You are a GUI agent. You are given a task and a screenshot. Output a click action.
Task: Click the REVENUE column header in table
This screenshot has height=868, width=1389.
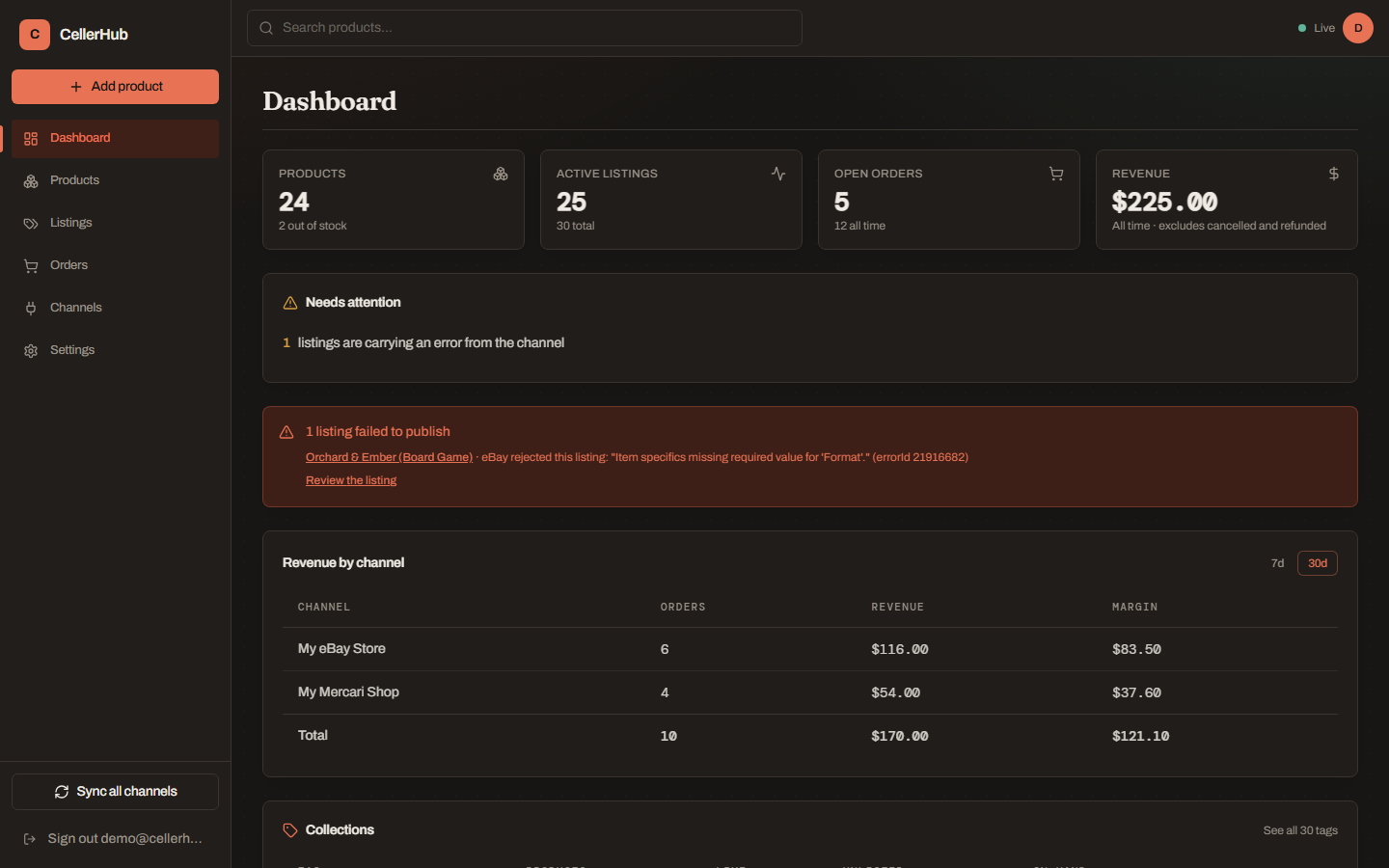(x=898, y=608)
